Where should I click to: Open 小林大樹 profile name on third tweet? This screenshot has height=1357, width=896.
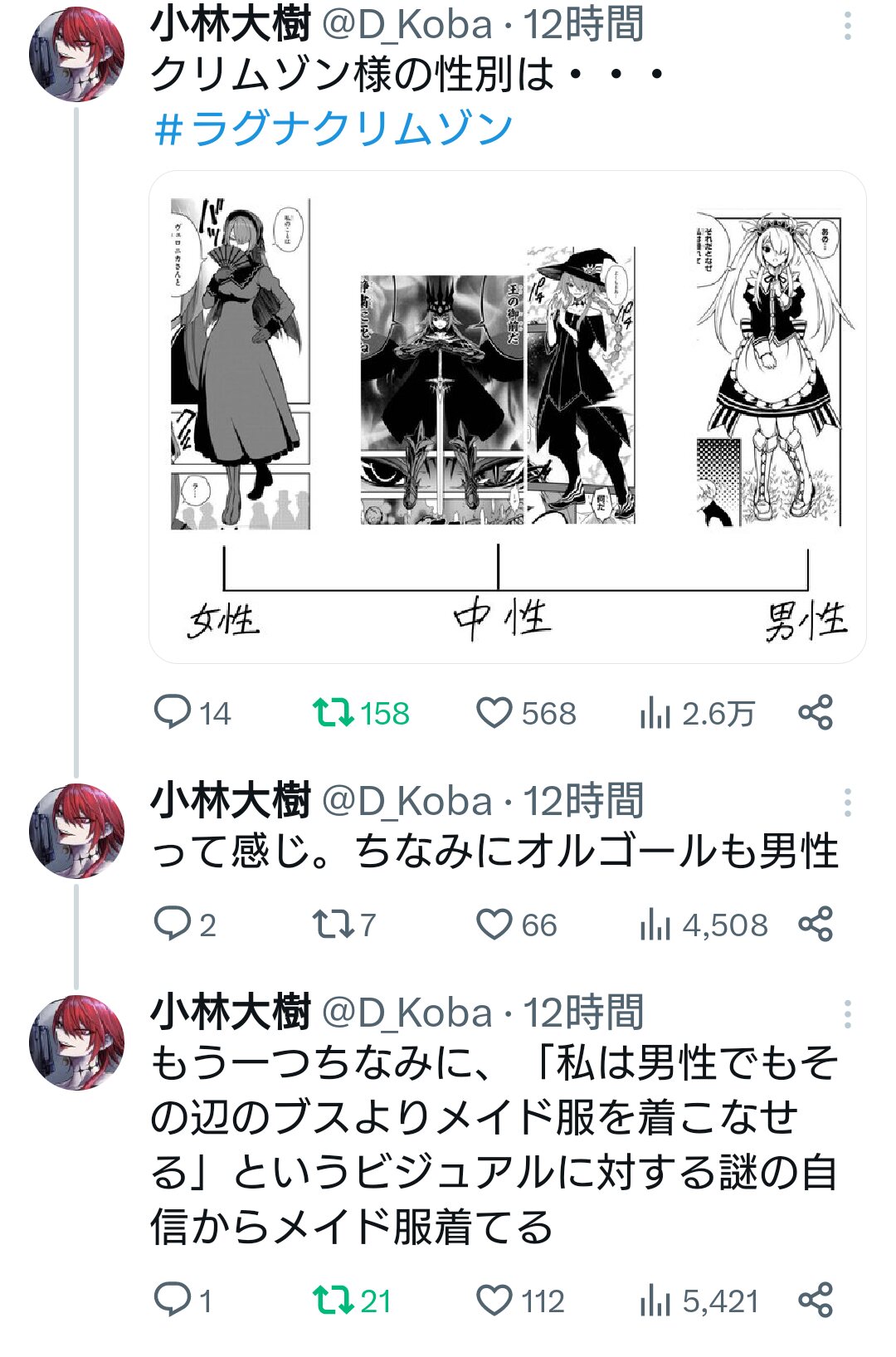231,1013
